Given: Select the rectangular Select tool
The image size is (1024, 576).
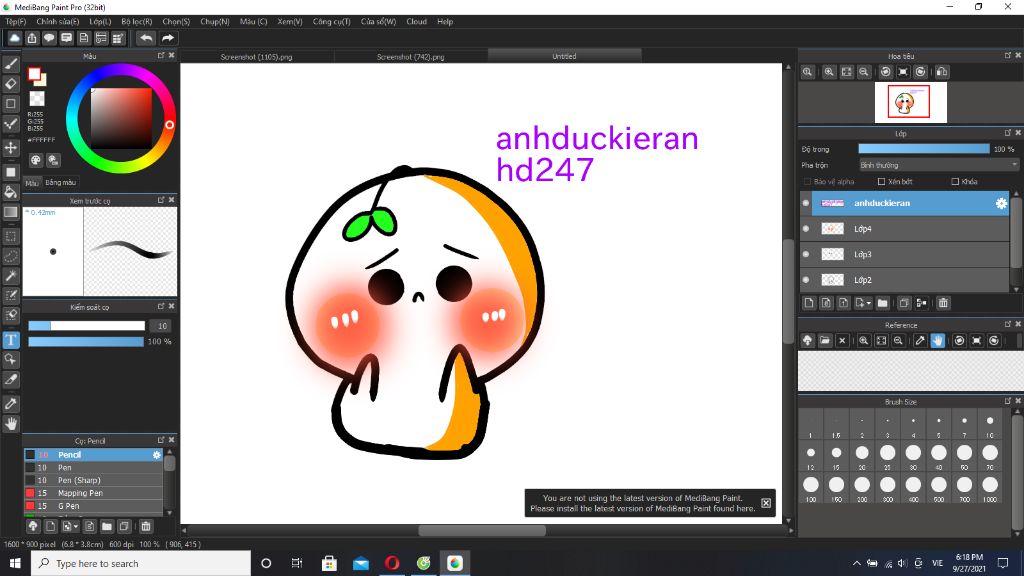Looking at the screenshot, I should coord(11,236).
